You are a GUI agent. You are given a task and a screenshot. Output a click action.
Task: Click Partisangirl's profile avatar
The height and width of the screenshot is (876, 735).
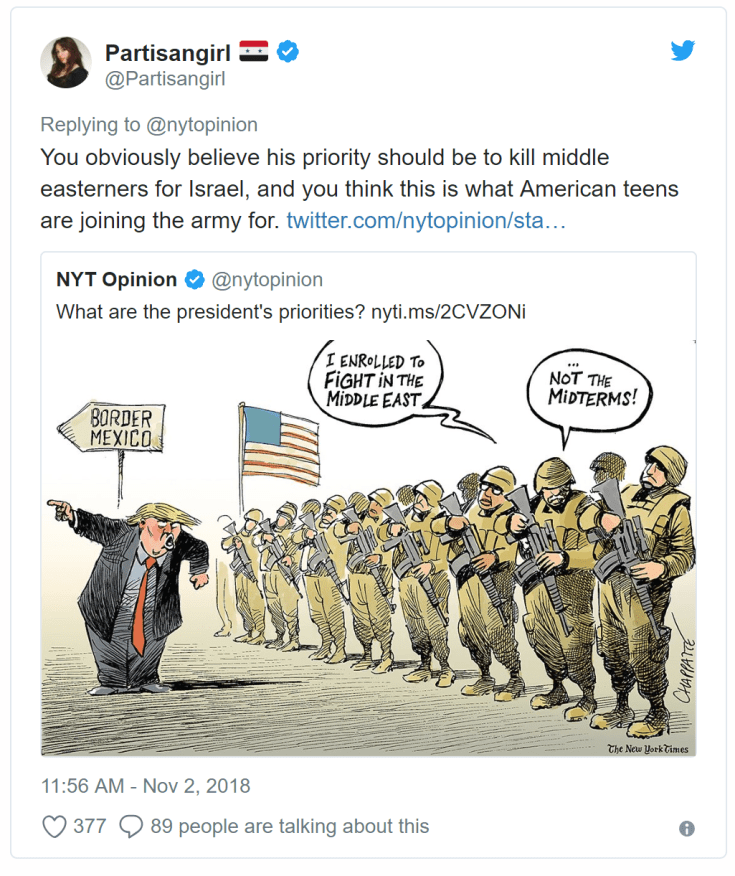tap(66, 63)
